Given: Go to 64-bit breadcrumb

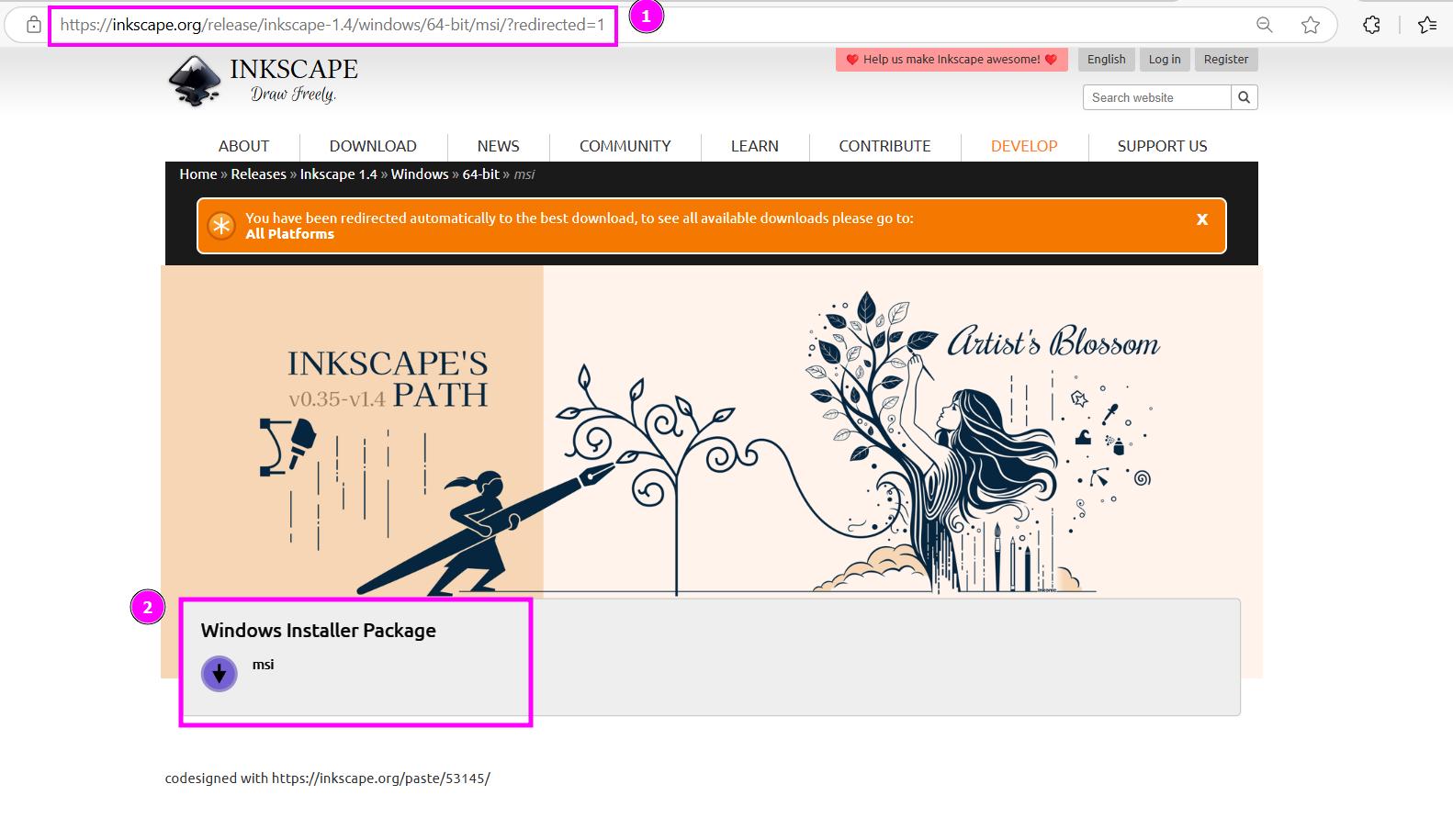Looking at the screenshot, I should tap(480, 174).
